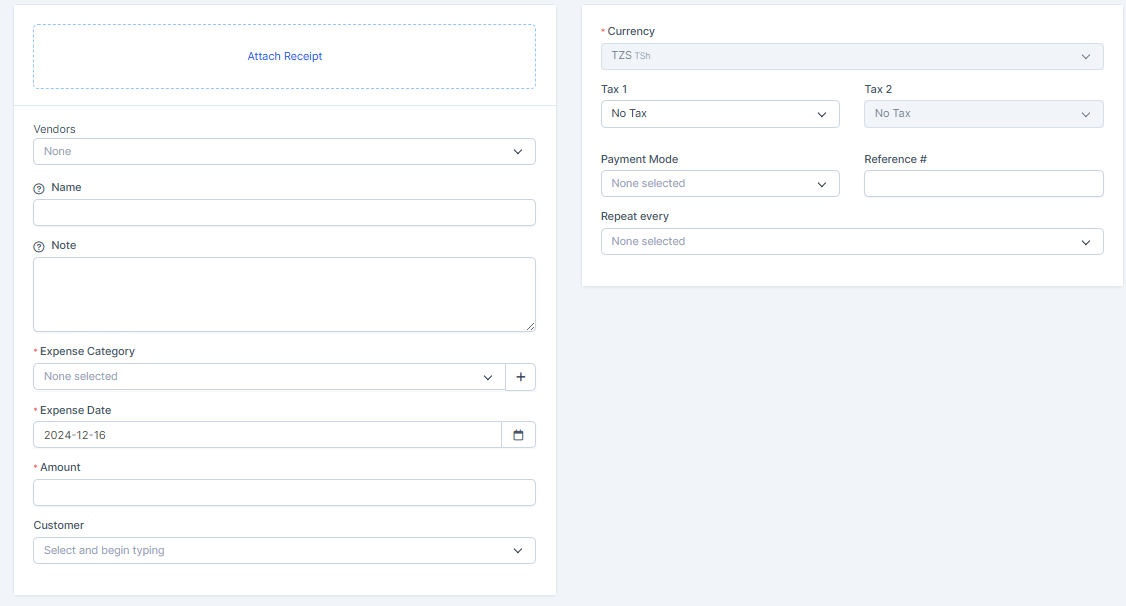
Task: Open the Tax 1 dropdown
Action: click(x=719, y=114)
